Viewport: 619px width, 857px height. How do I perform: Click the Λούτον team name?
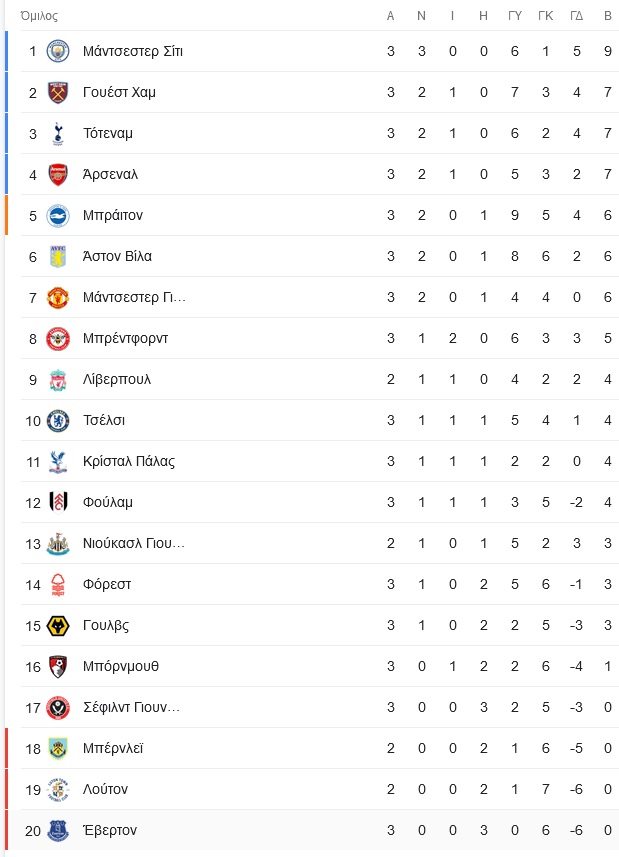(x=105, y=789)
